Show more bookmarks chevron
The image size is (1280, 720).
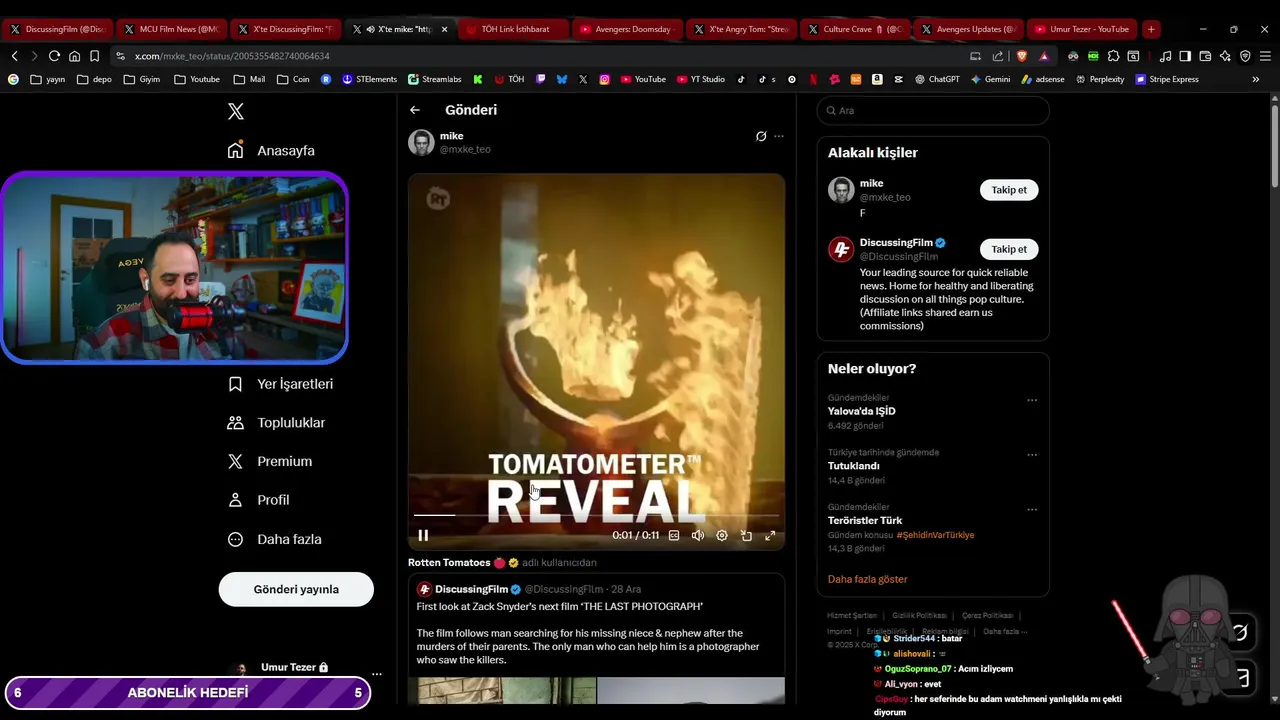click(1256, 79)
